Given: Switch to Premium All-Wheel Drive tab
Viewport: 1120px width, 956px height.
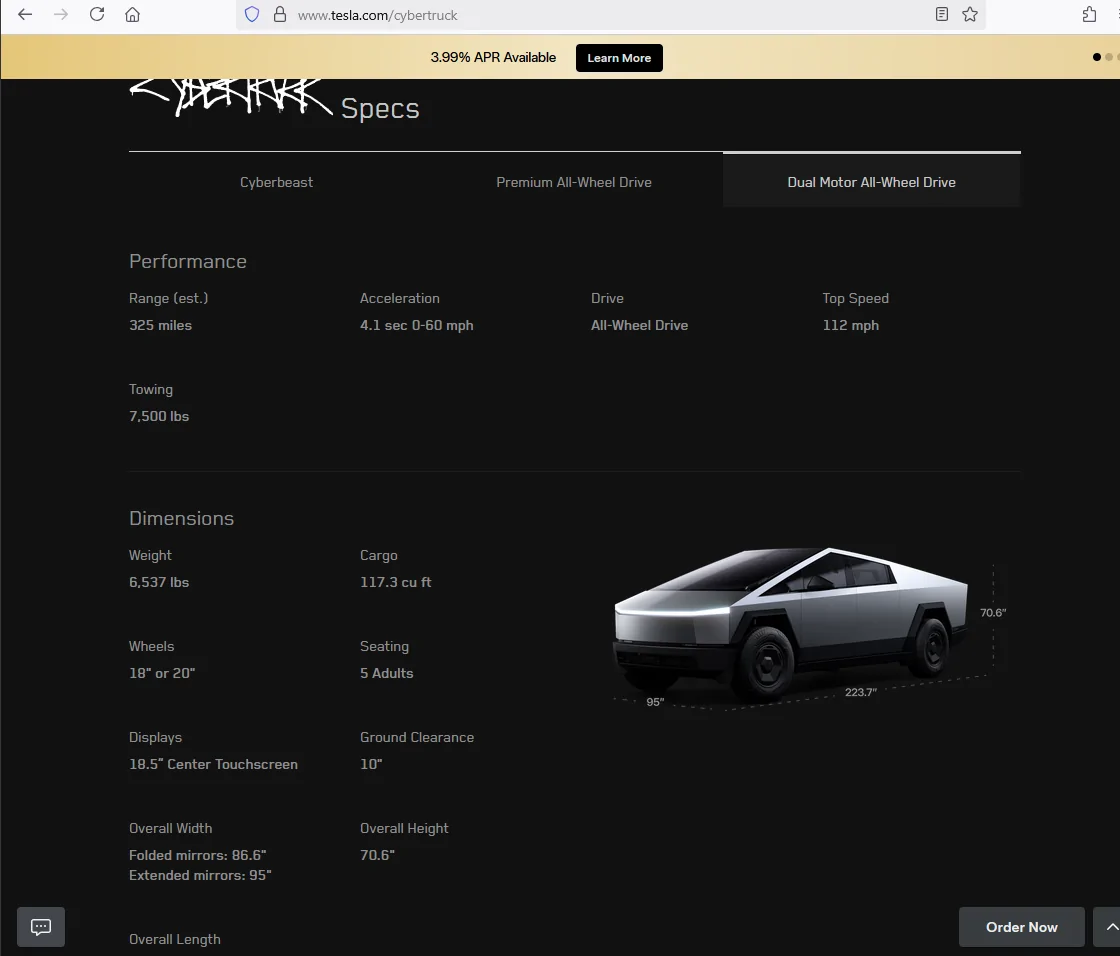Looking at the screenshot, I should 574,182.
